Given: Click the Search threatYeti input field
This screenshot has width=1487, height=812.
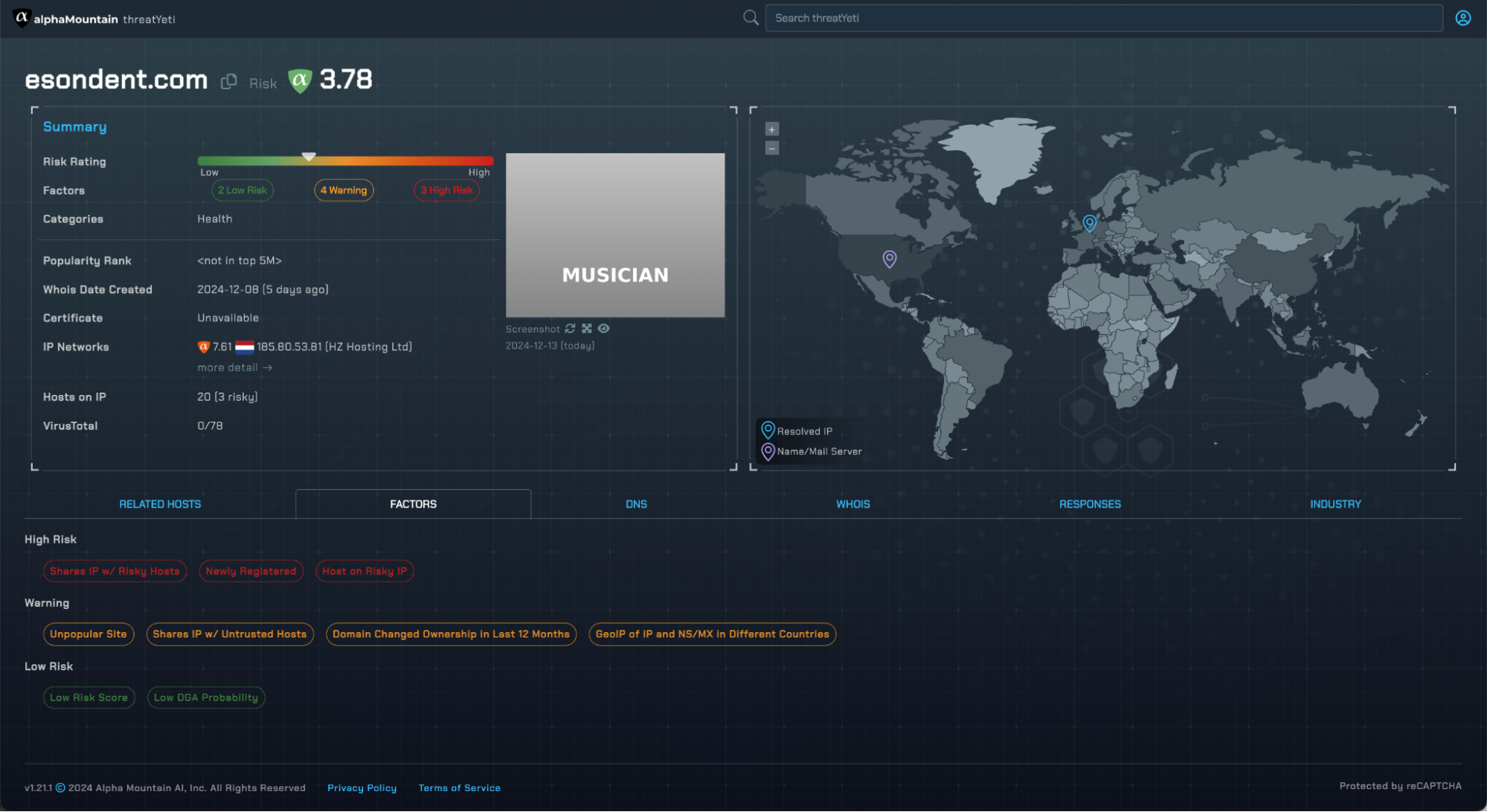Looking at the screenshot, I should tap(1104, 18).
